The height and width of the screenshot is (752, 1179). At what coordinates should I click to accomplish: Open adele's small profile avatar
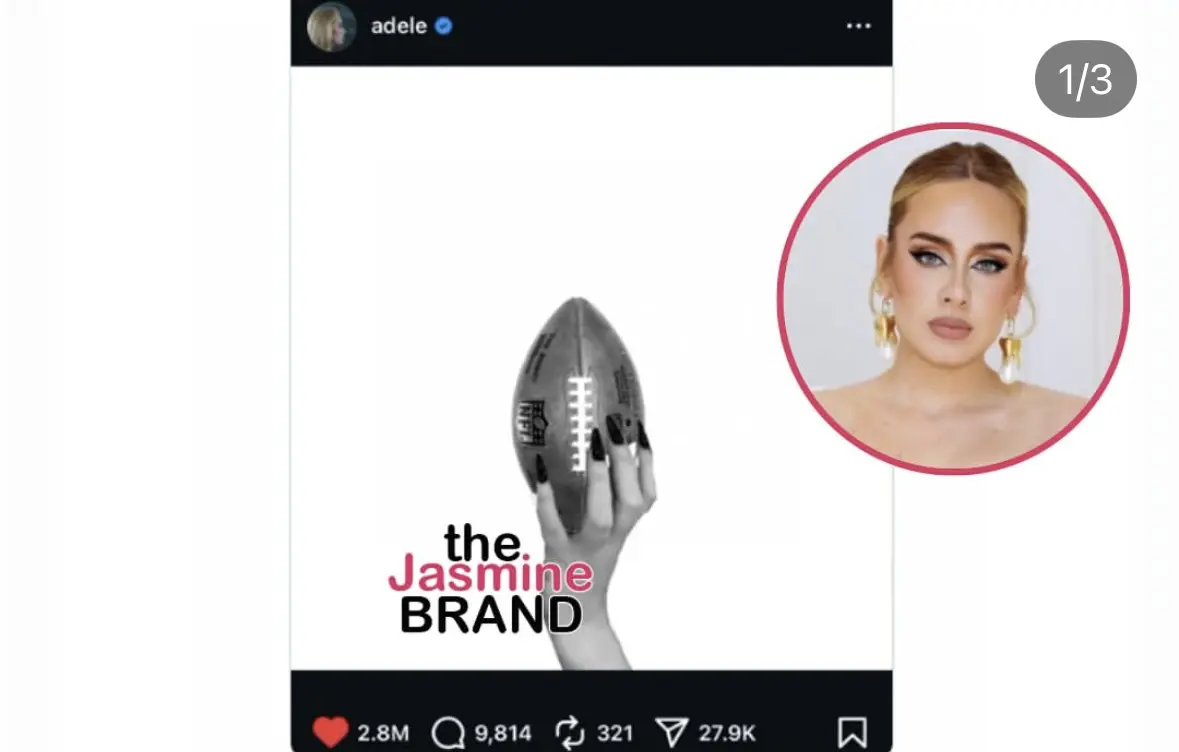[332, 27]
